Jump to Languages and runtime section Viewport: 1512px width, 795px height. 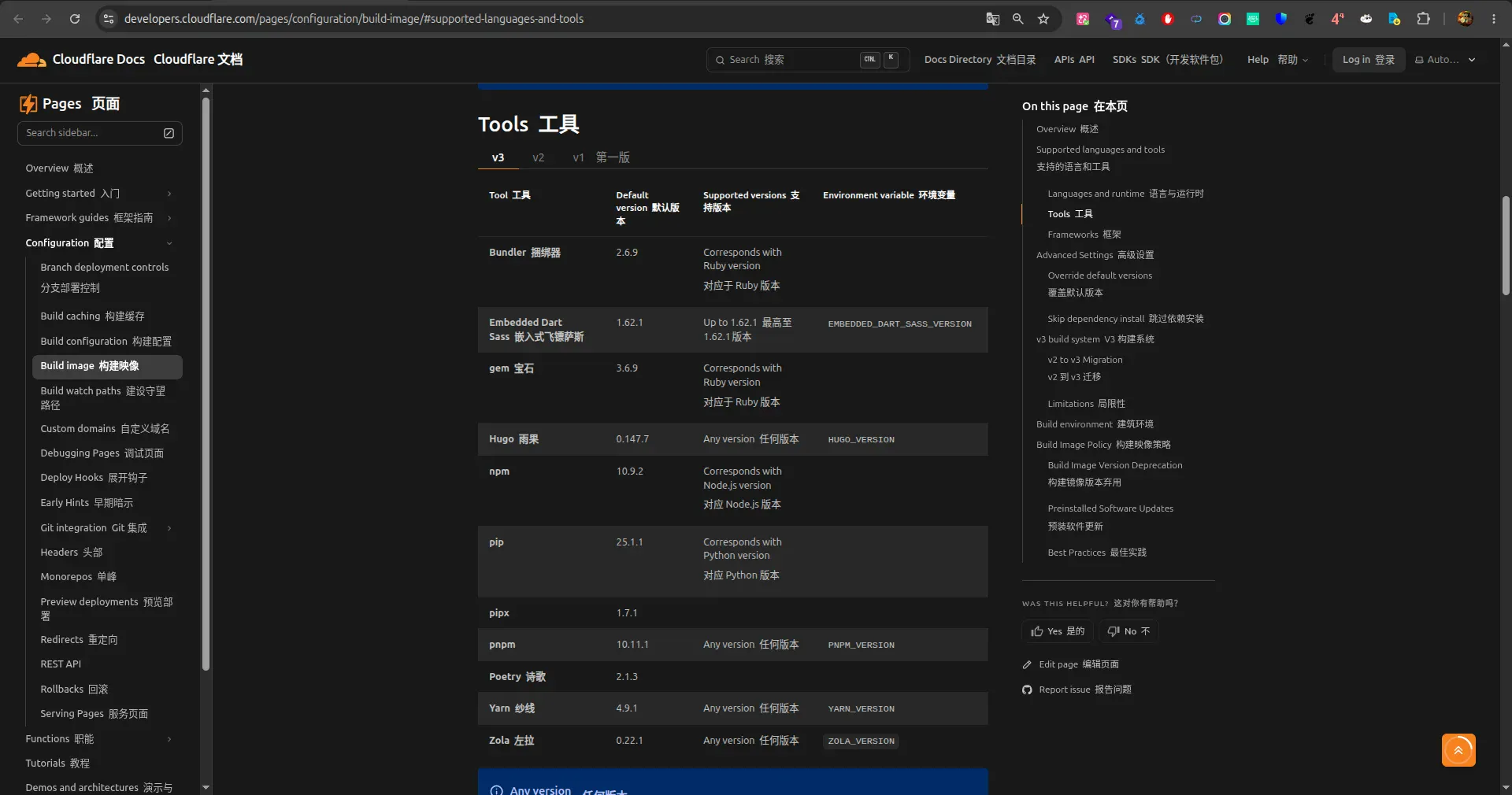point(1125,194)
